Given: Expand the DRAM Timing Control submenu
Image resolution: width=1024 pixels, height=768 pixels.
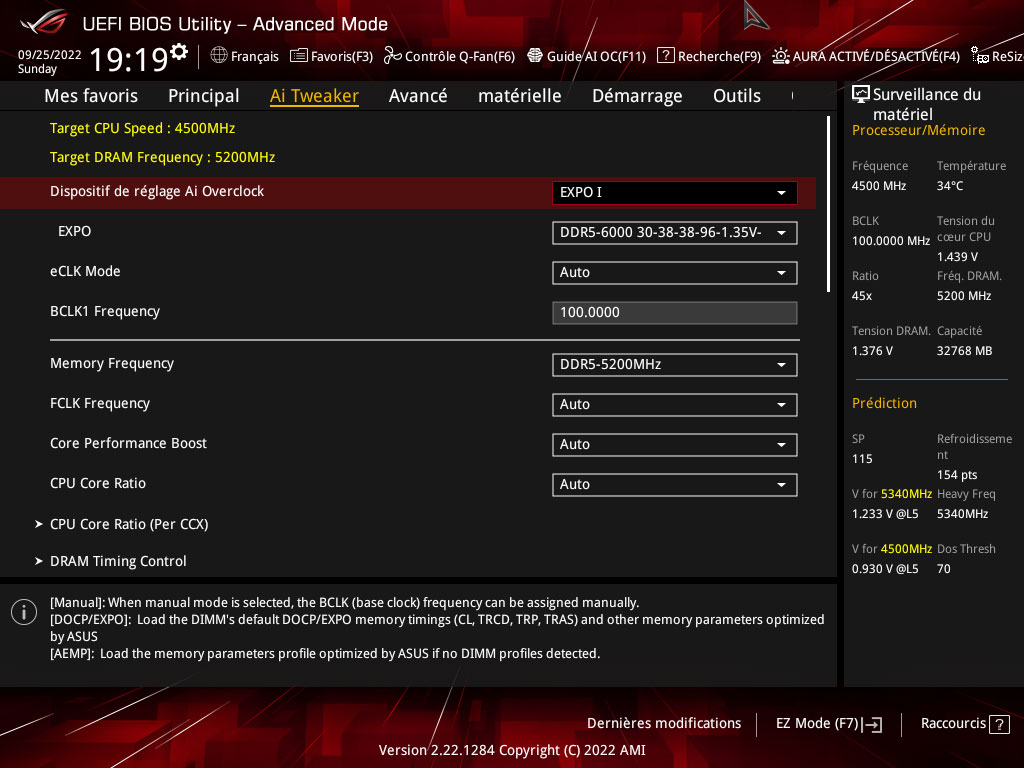Looking at the screenshot, I should (118, 561).
